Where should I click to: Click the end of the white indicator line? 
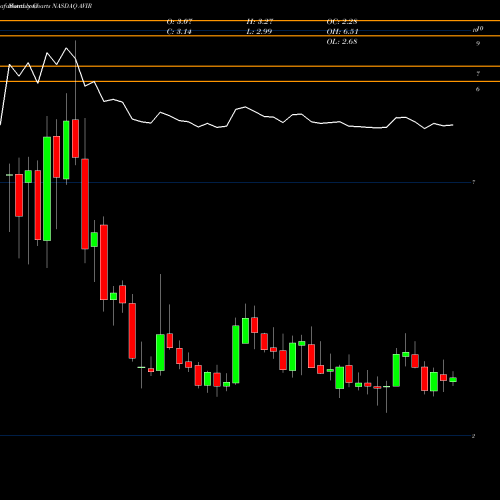(453, 125)
